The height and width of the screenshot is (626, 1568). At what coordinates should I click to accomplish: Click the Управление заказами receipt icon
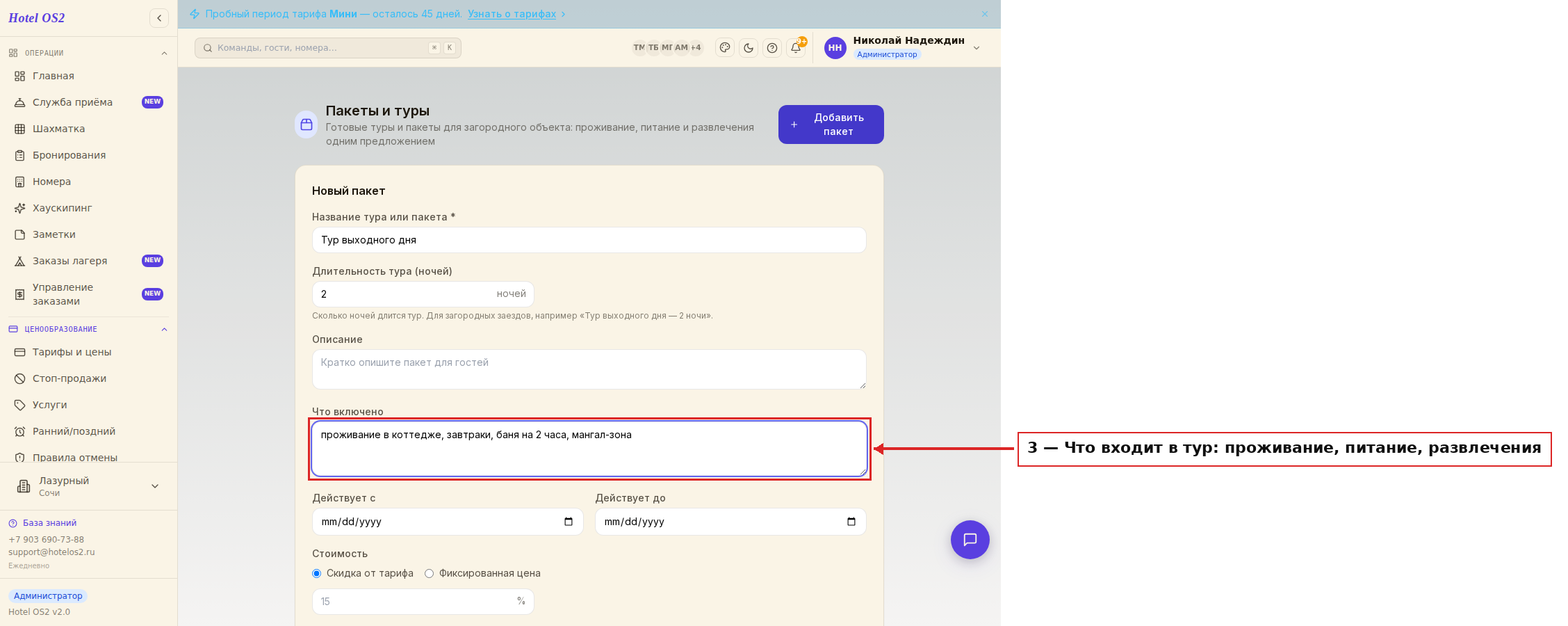20,294
